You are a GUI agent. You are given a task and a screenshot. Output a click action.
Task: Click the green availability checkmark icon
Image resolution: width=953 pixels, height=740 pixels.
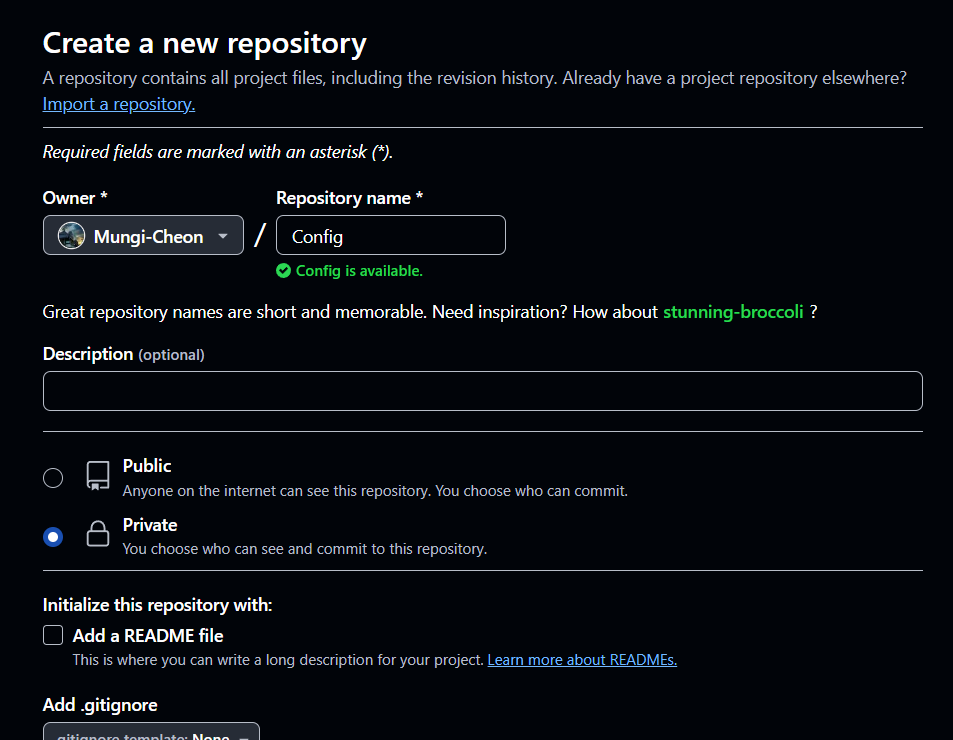tap(283, 271)
